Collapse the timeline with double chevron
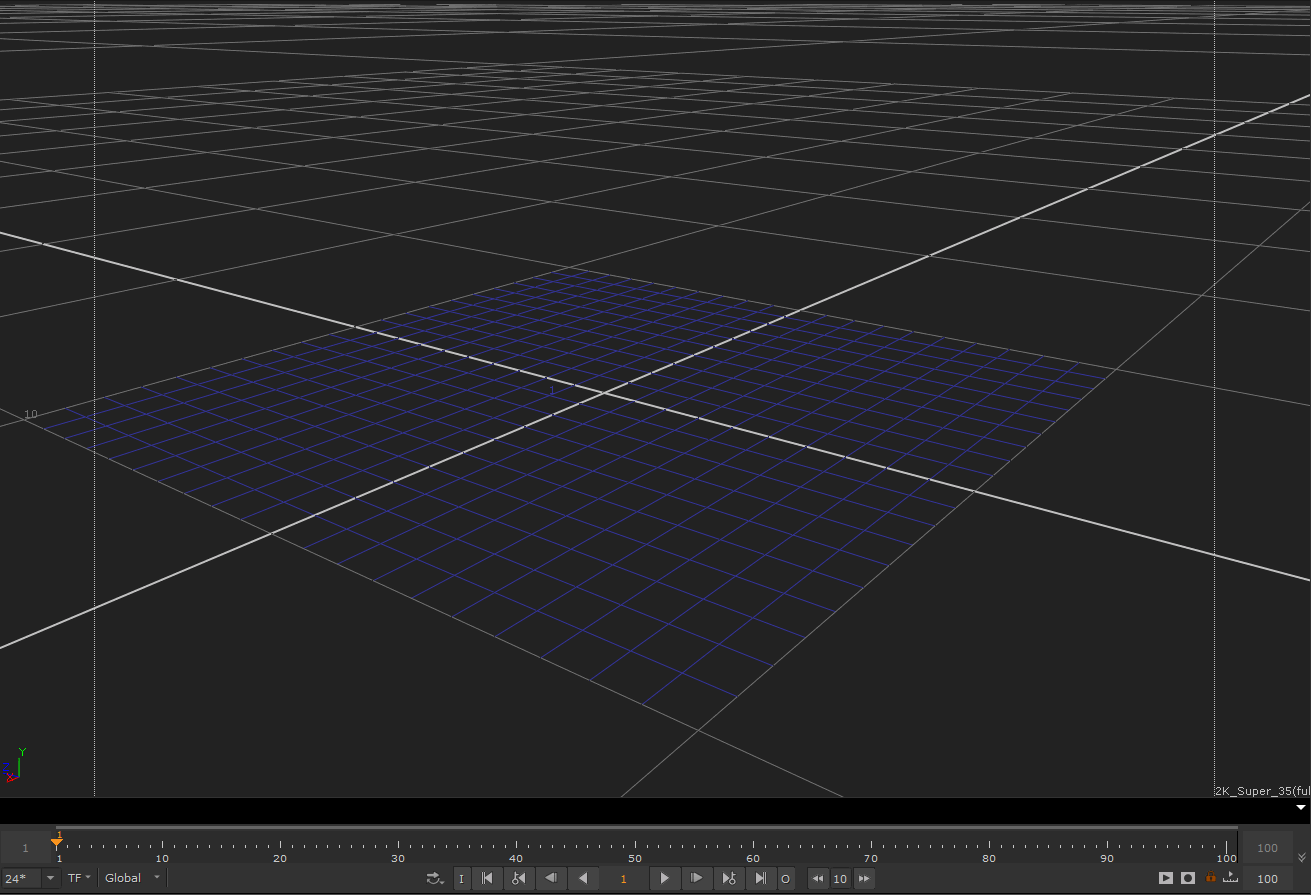This screenshot has height=895, width=1311. (1301, 857)
